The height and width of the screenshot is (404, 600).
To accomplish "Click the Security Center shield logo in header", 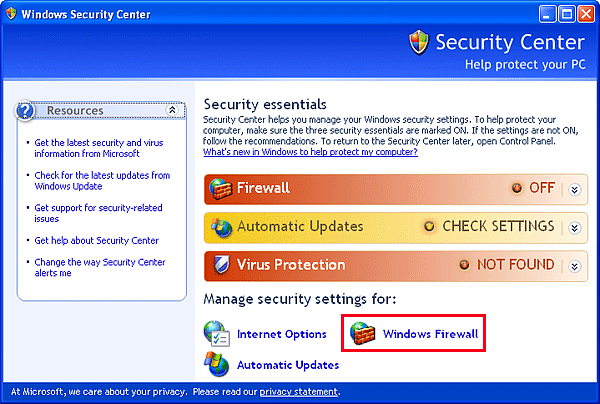I will [419, 42].
